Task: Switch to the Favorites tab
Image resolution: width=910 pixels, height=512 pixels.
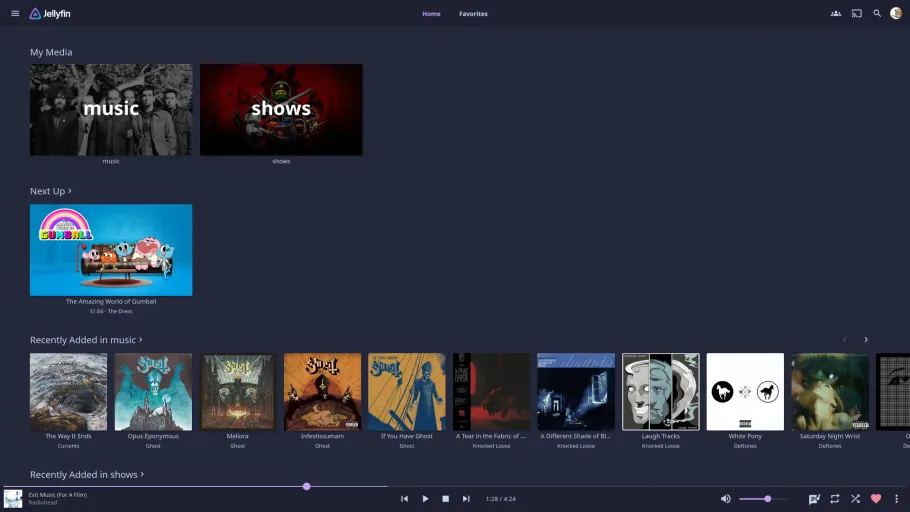Action: point(473,13)
